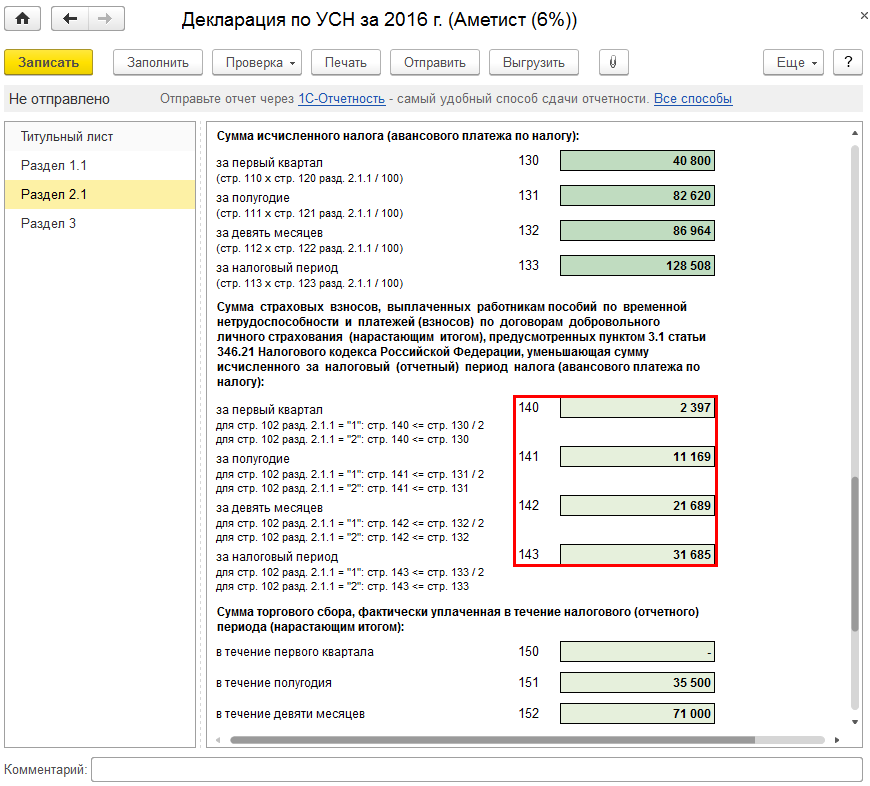This screenshot has height=786, width=870.
Task: Navigate back with the left arrow
Action: pos(69,19)
